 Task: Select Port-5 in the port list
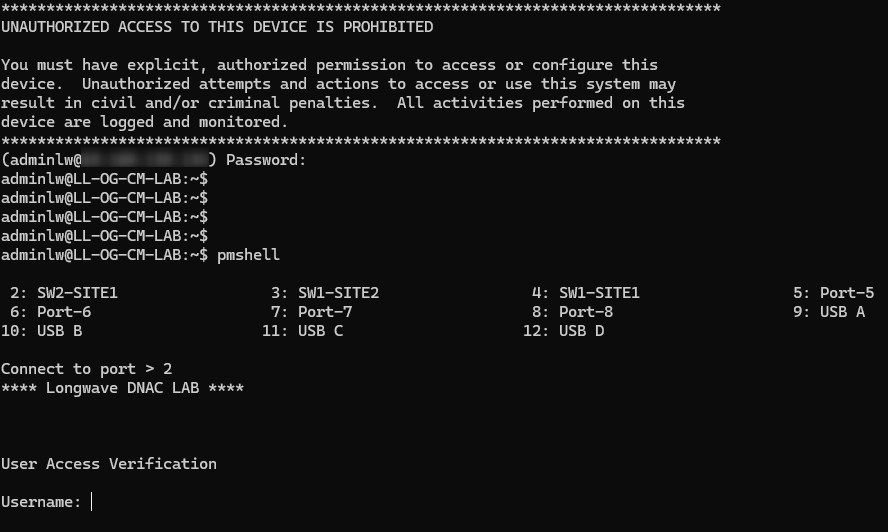tap(846, 293)
